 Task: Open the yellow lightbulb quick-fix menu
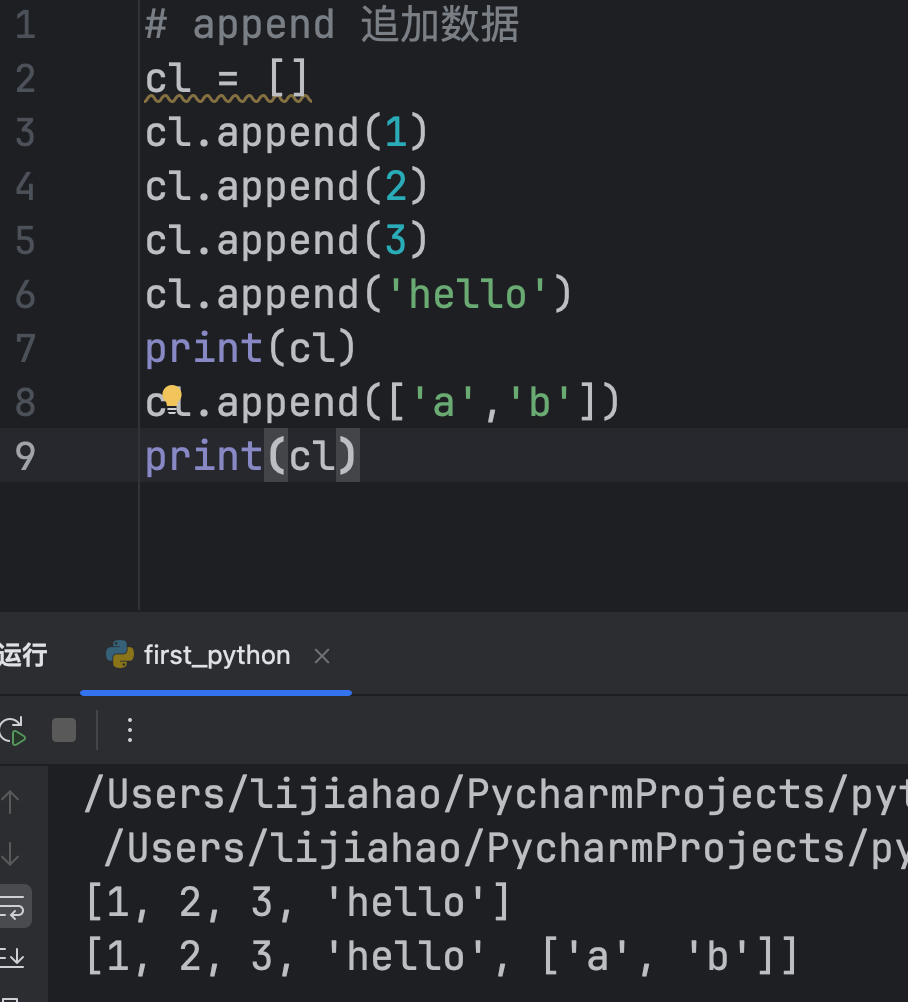pos(172,398)
